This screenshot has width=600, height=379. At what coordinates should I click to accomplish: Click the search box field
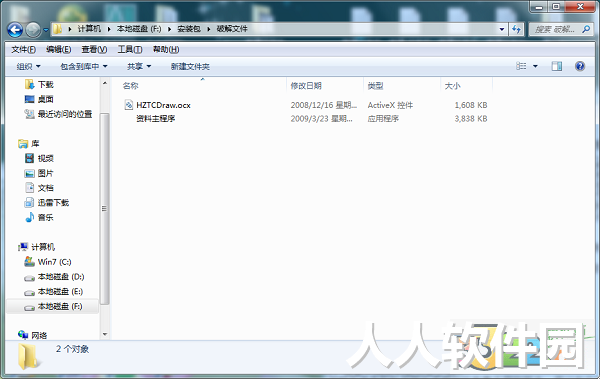coord(560,29)
